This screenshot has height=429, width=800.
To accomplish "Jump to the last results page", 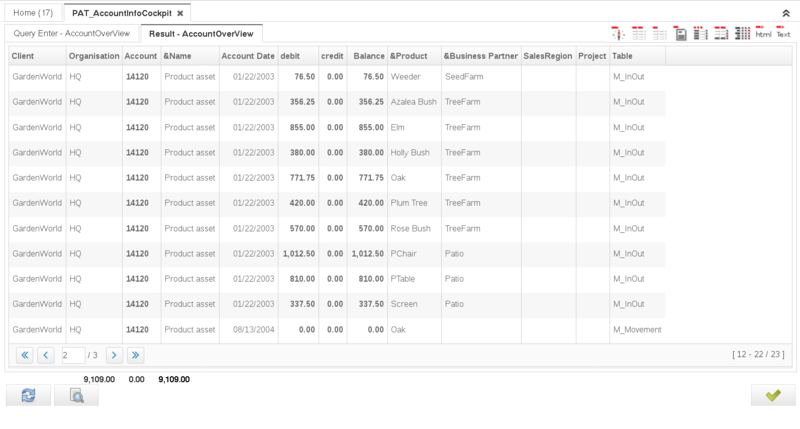I will (136, 355).
